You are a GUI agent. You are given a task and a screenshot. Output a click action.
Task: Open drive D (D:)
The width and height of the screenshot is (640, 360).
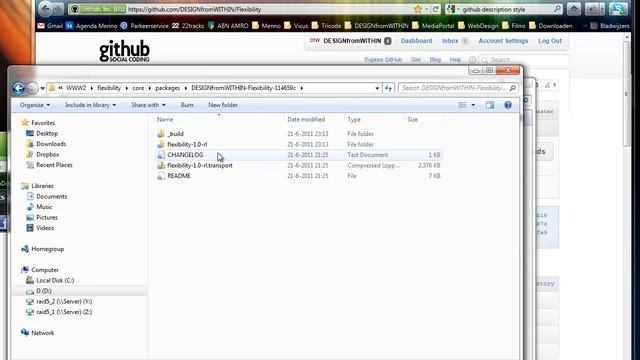(x=43, y=291)
